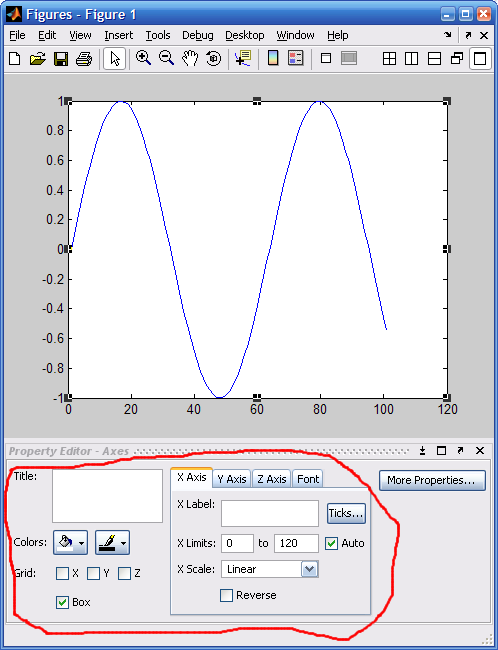Open the Insert menu

point(119,35)
